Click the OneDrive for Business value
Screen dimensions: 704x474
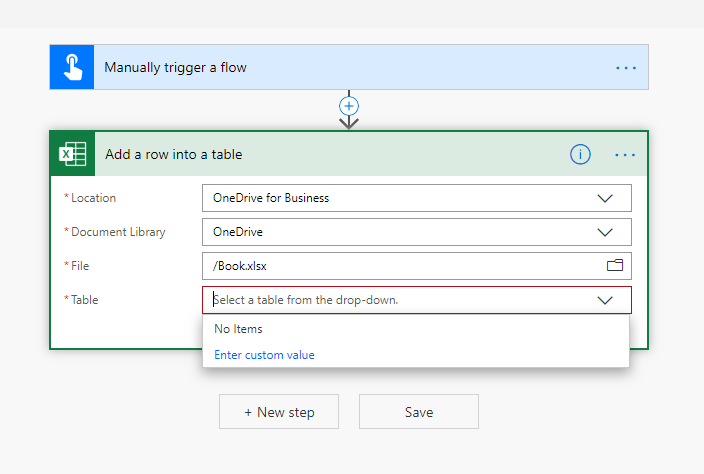click(271, 198)
